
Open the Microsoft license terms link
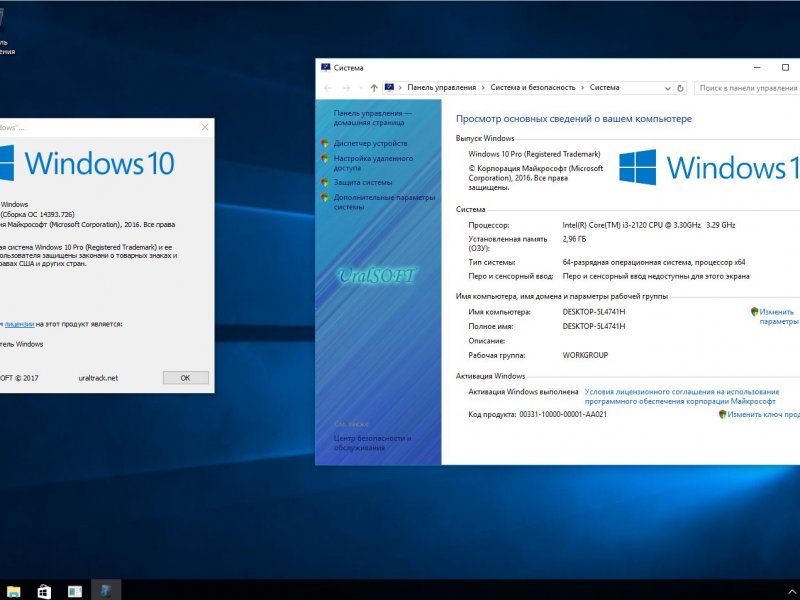tap(682, 396)
